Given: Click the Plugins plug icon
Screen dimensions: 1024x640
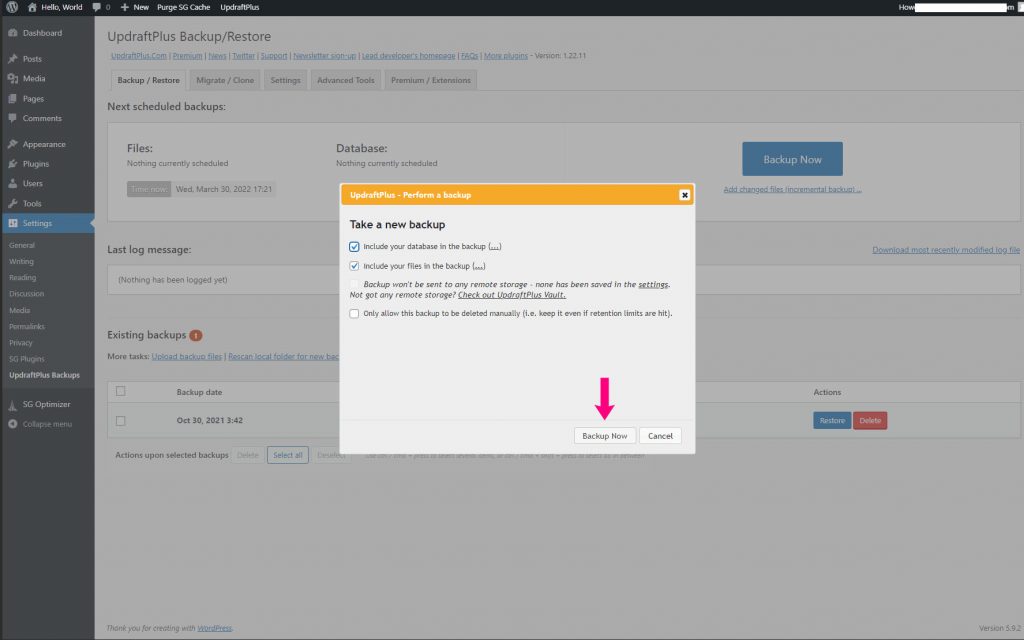Looking at the screenshot, I should 12,164.
